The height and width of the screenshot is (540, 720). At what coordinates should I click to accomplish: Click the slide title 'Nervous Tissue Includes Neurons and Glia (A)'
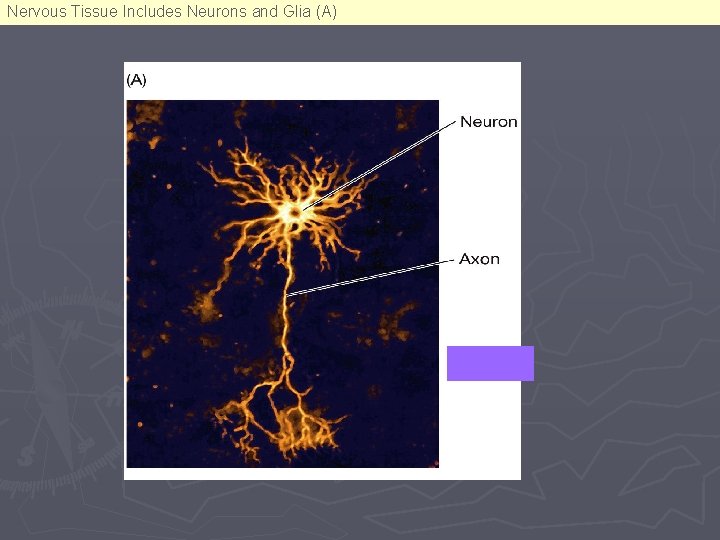click(172, 11)
